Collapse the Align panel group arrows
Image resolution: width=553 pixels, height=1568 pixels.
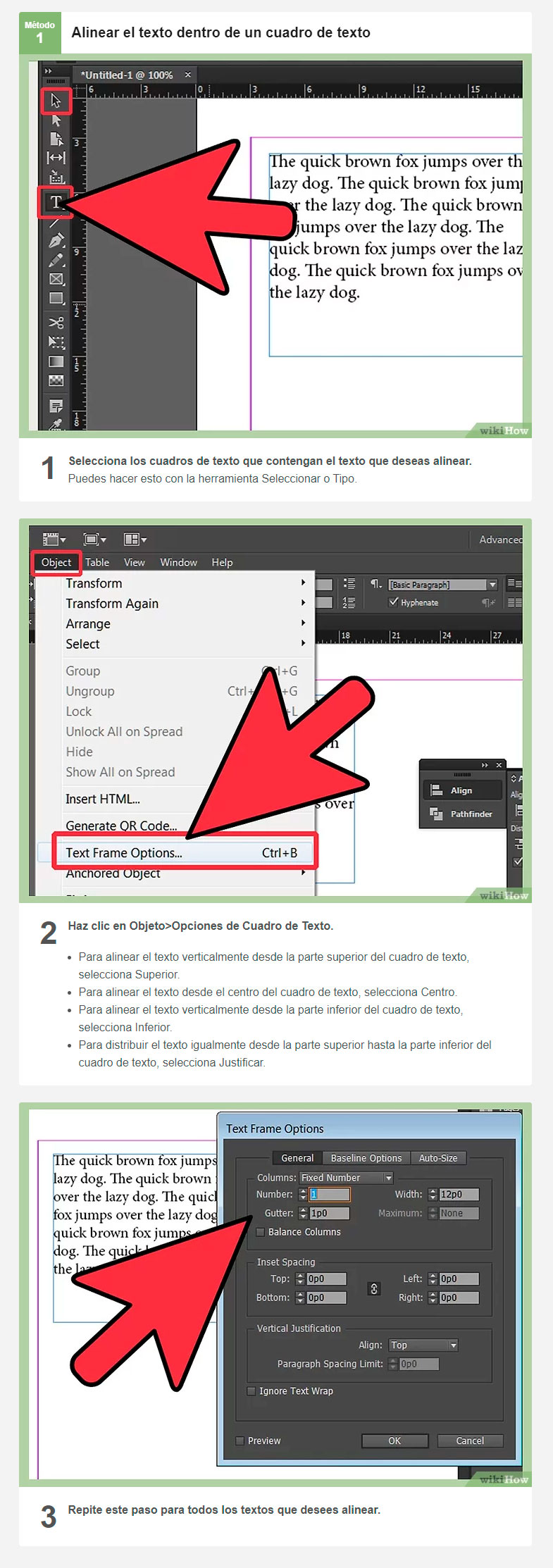[x=485, y=765]
